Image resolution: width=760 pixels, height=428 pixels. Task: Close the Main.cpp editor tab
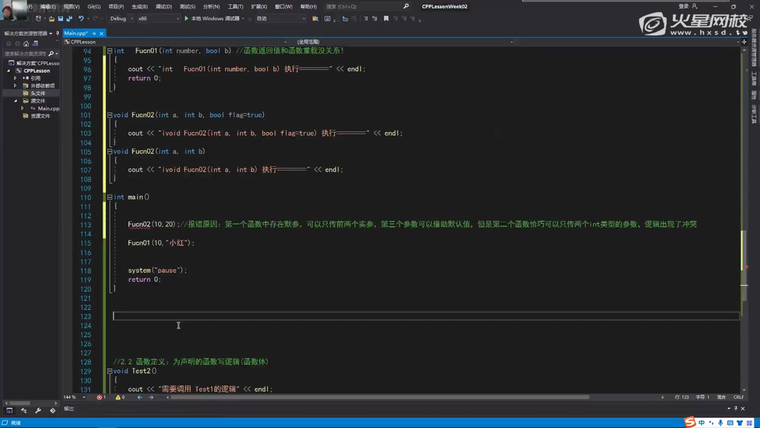101,33
